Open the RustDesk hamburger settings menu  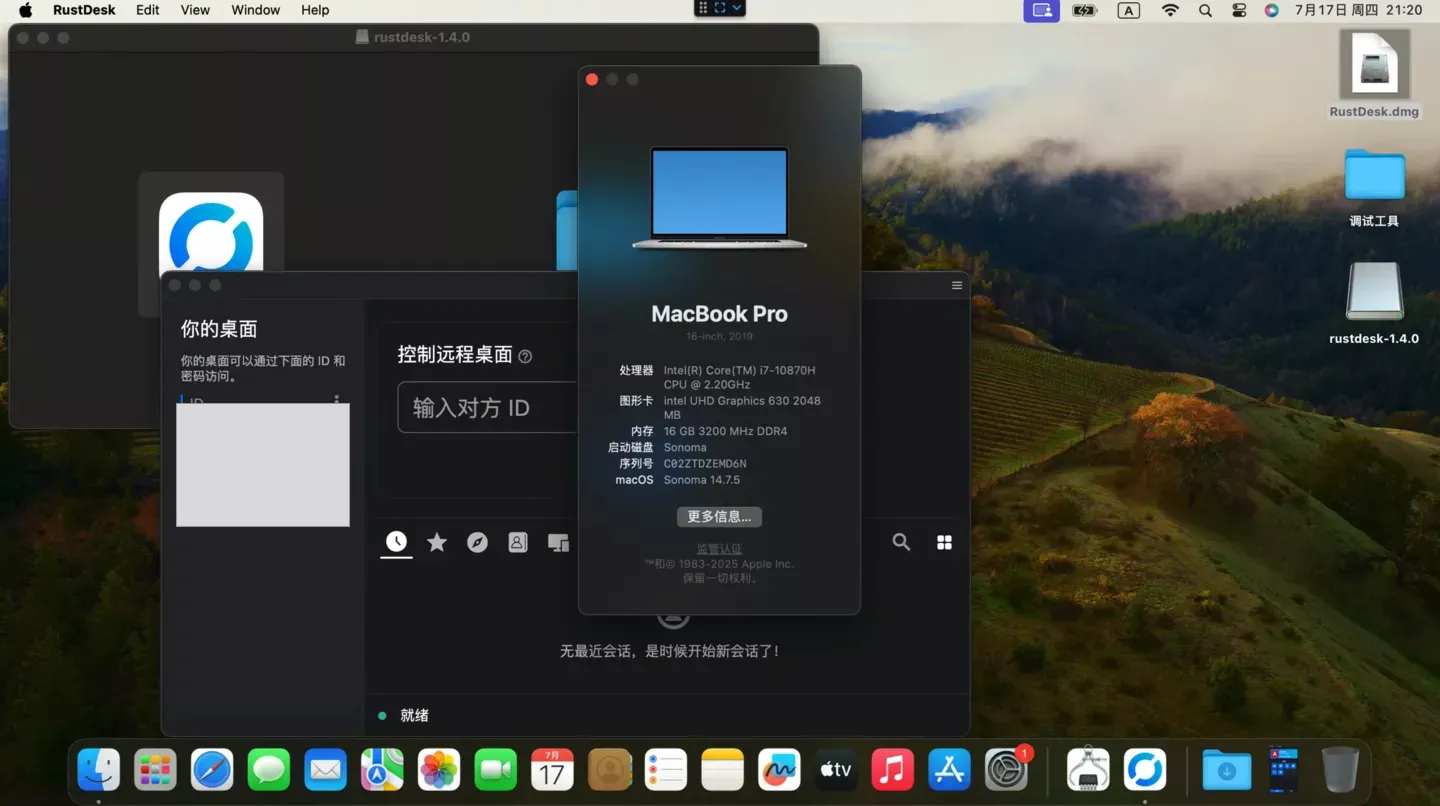(x=957, y=286)
